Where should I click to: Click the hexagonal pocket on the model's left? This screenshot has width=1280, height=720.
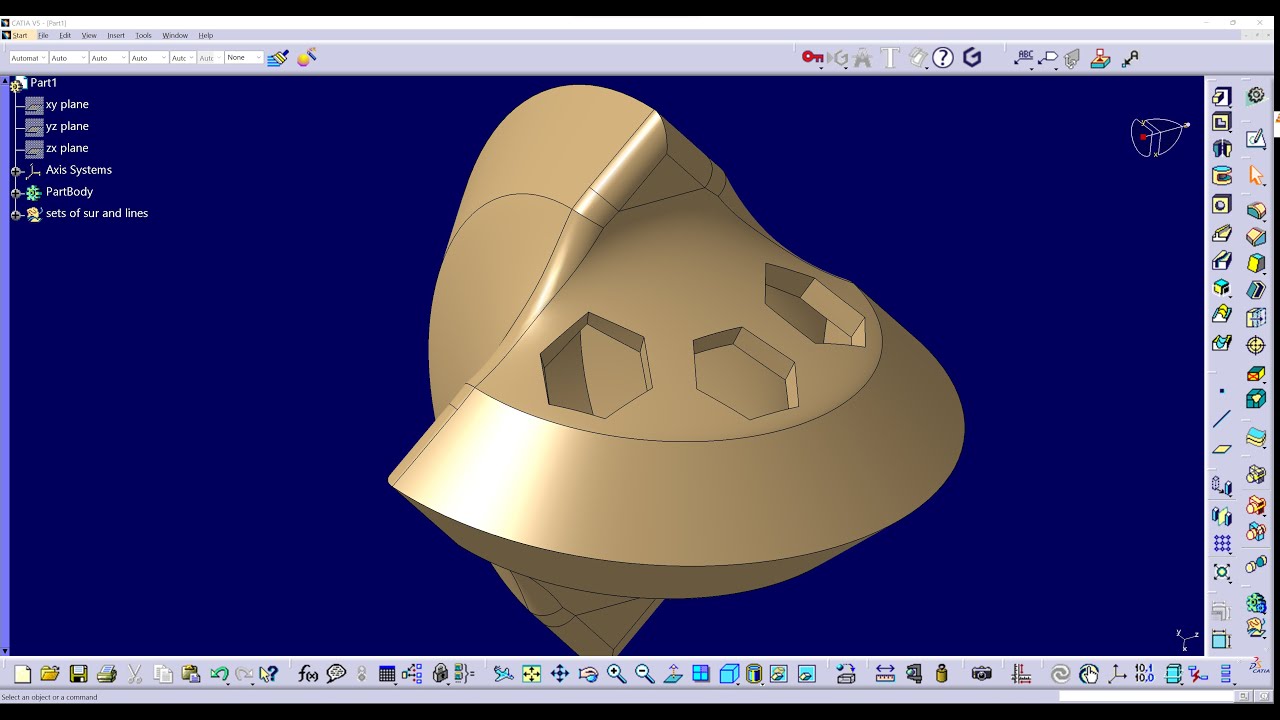(x=596, y=365)
